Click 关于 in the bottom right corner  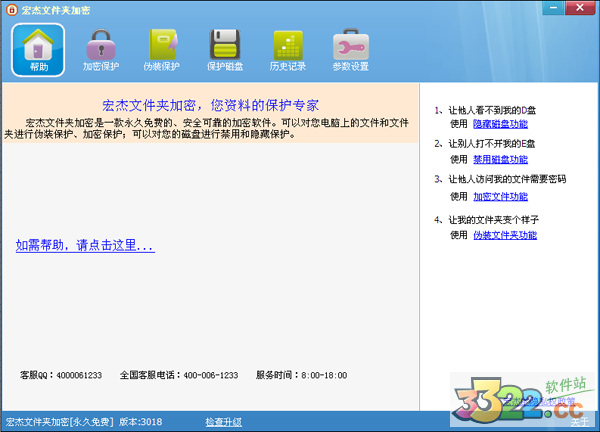(x=580, y=422)
